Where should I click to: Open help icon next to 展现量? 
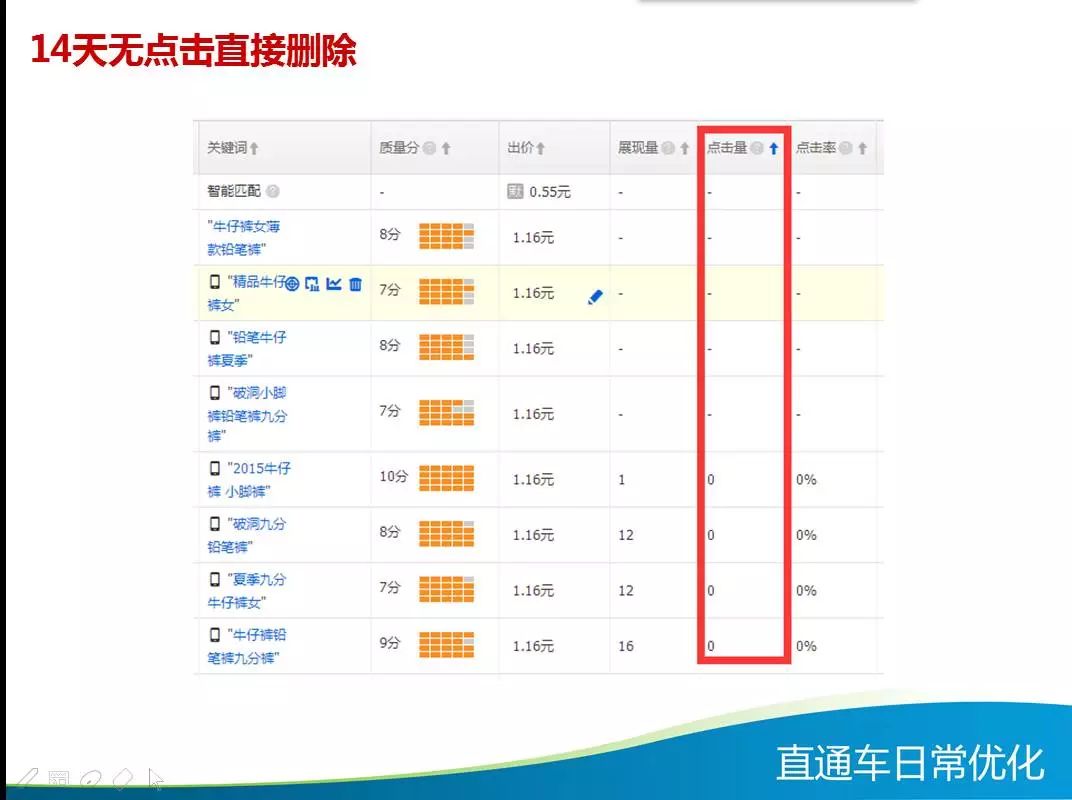(668, 148)
